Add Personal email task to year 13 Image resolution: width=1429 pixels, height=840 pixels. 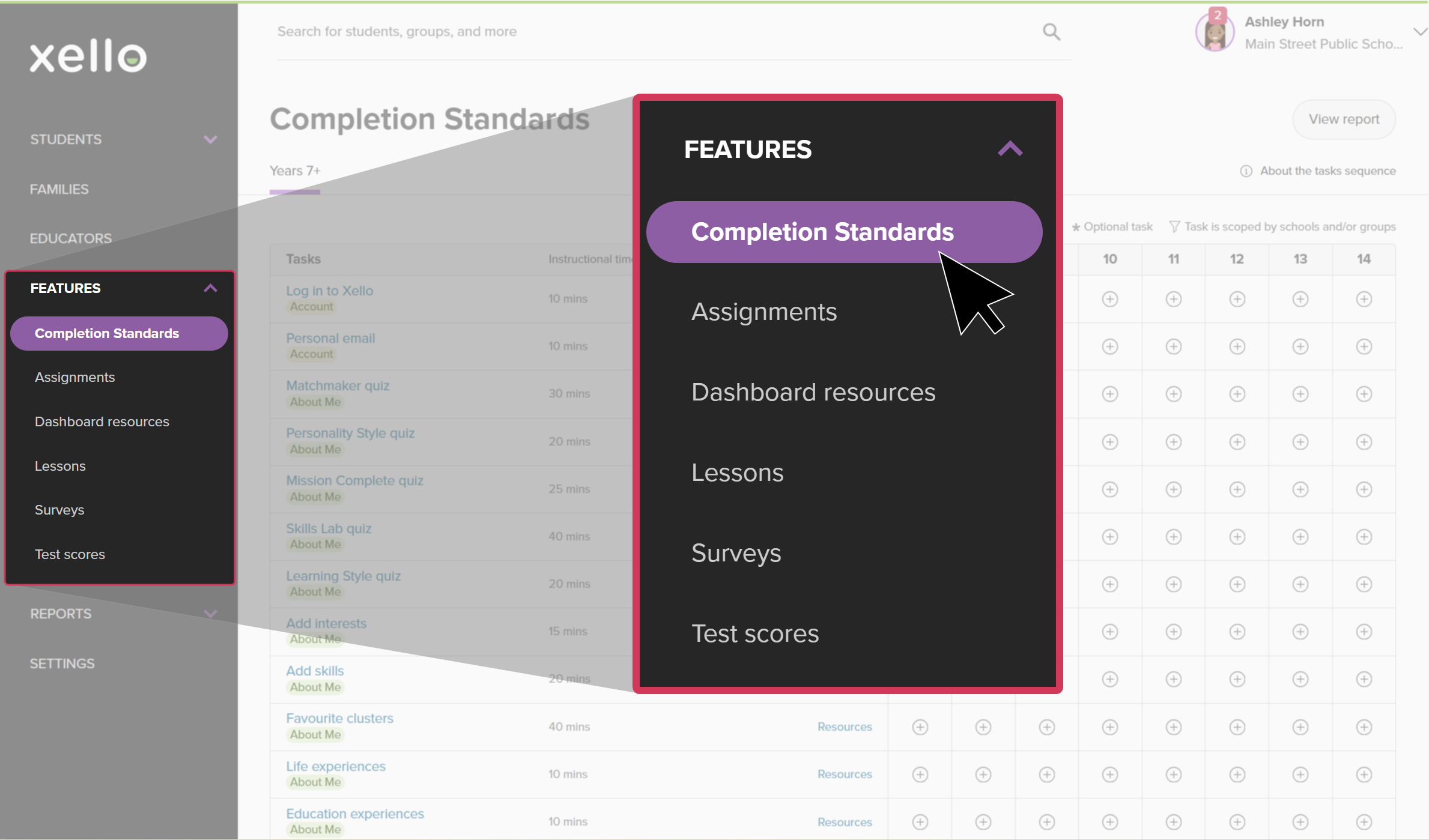(1300, 346)
